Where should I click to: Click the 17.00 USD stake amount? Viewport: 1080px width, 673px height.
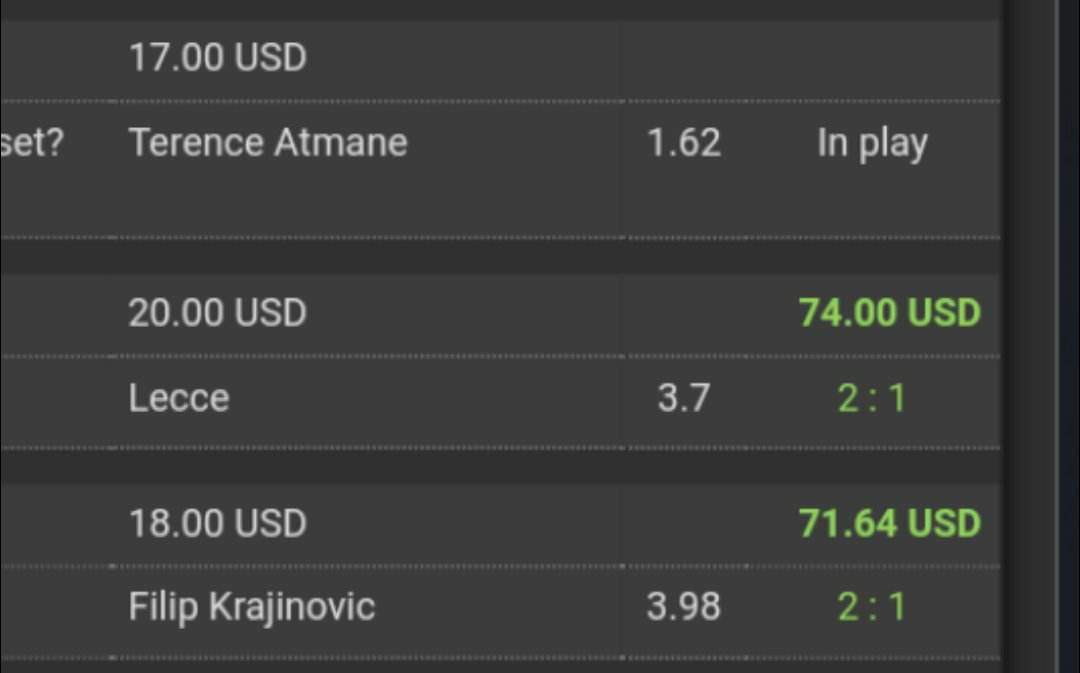coord(217,57)
